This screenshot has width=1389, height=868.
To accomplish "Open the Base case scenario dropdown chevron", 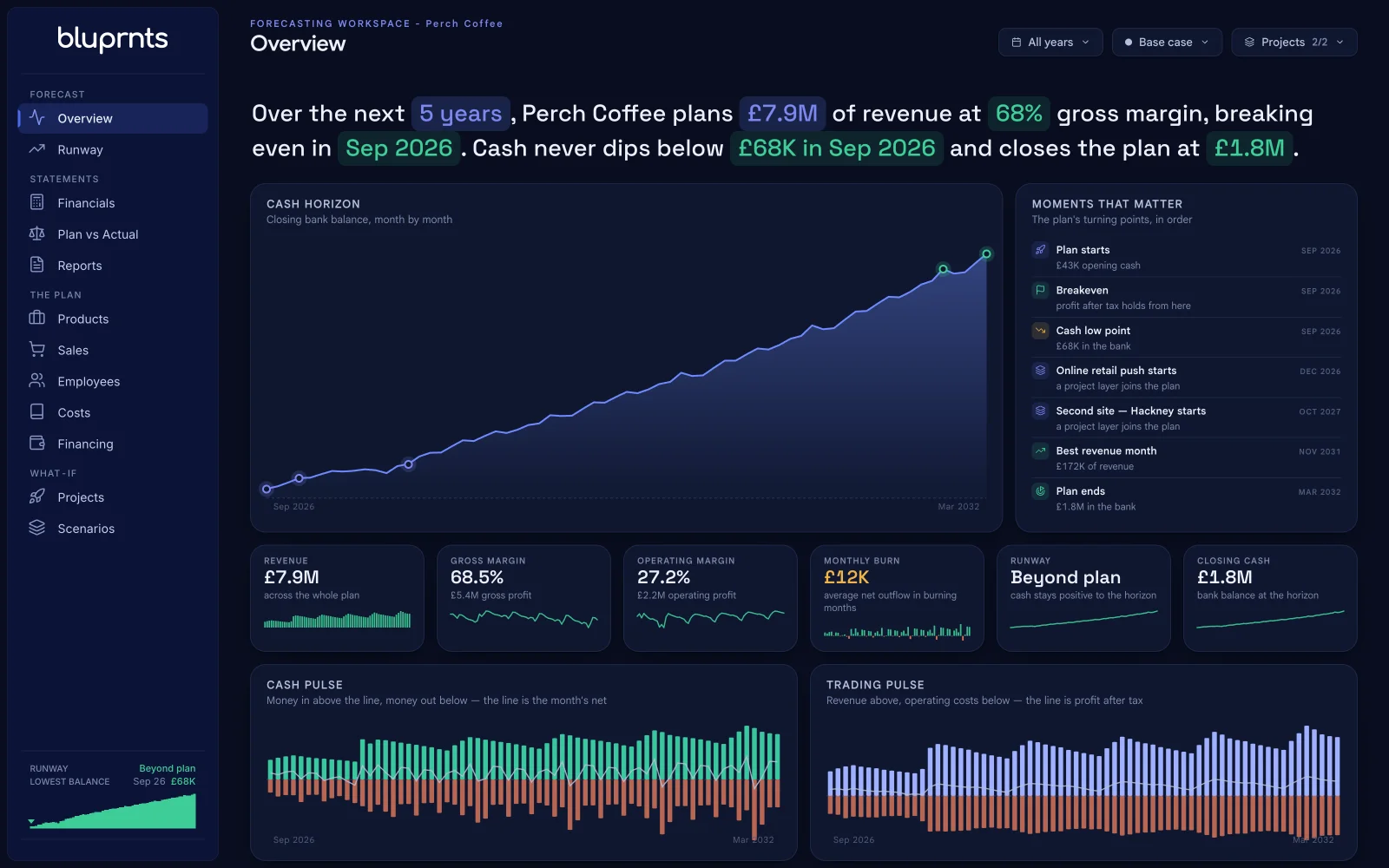I will pos(1204,42).
